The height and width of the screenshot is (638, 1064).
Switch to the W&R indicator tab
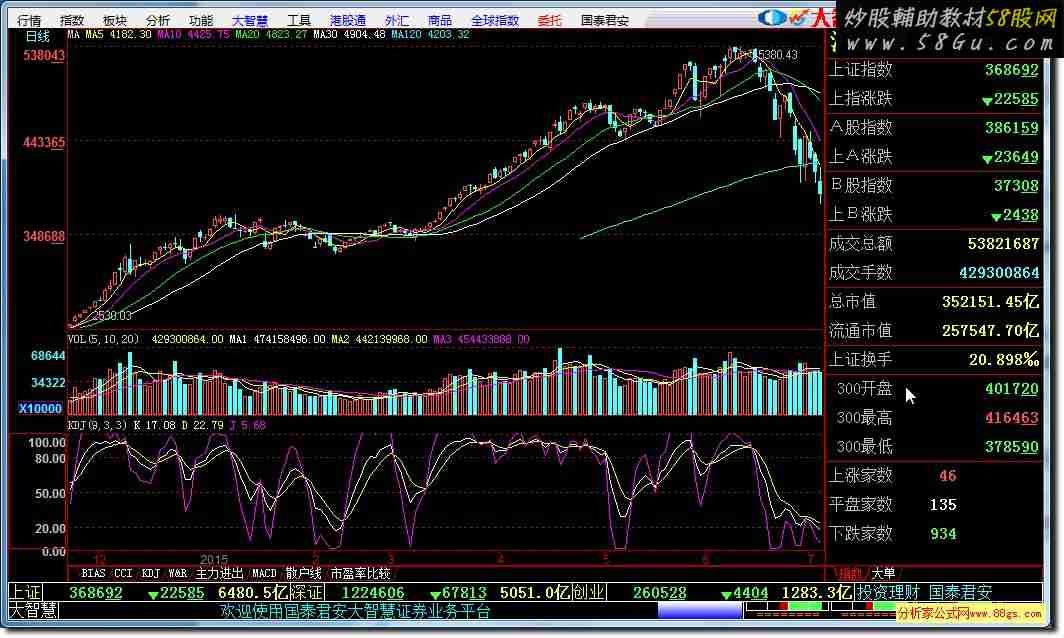click(177, 574)
